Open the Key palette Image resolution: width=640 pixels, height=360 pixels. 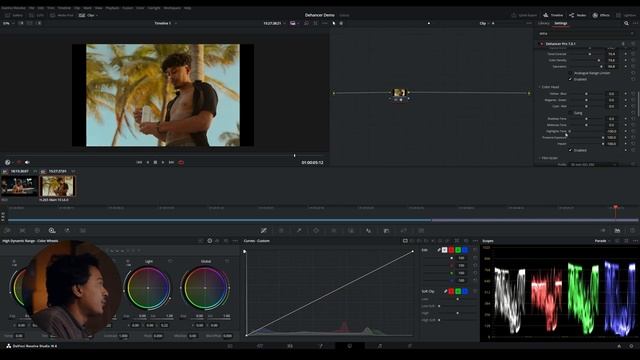pos(386,231)
